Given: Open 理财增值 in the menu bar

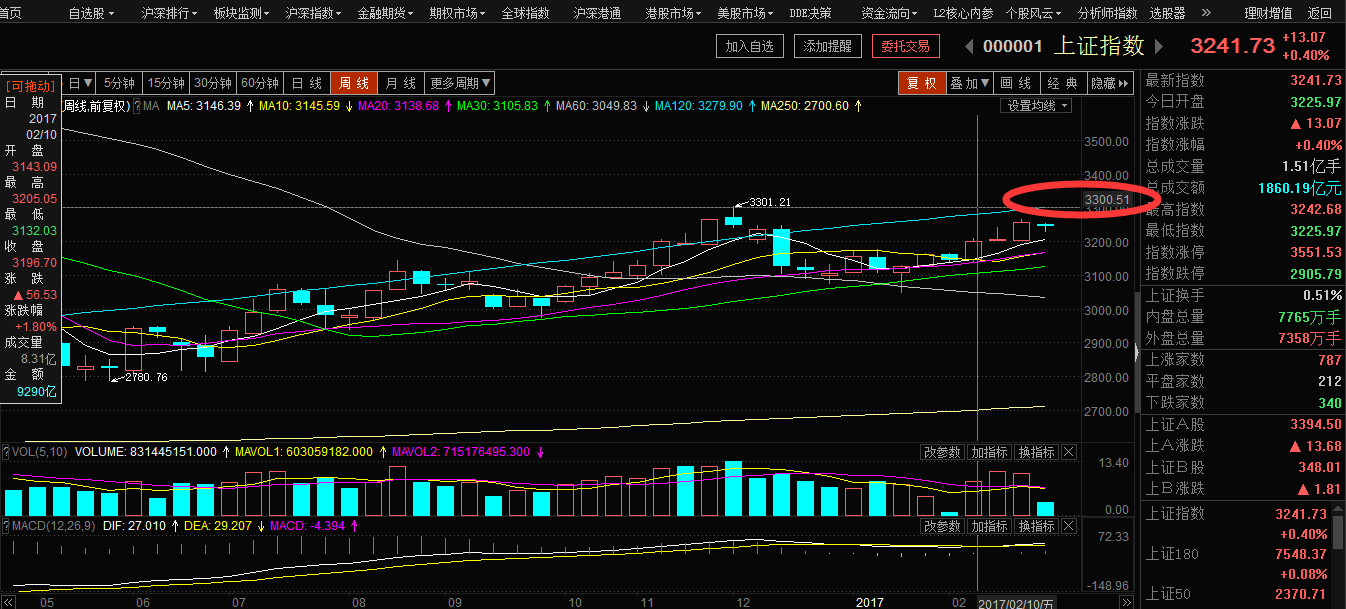Looking at the screenshot, I should (x=1267, y=13).
